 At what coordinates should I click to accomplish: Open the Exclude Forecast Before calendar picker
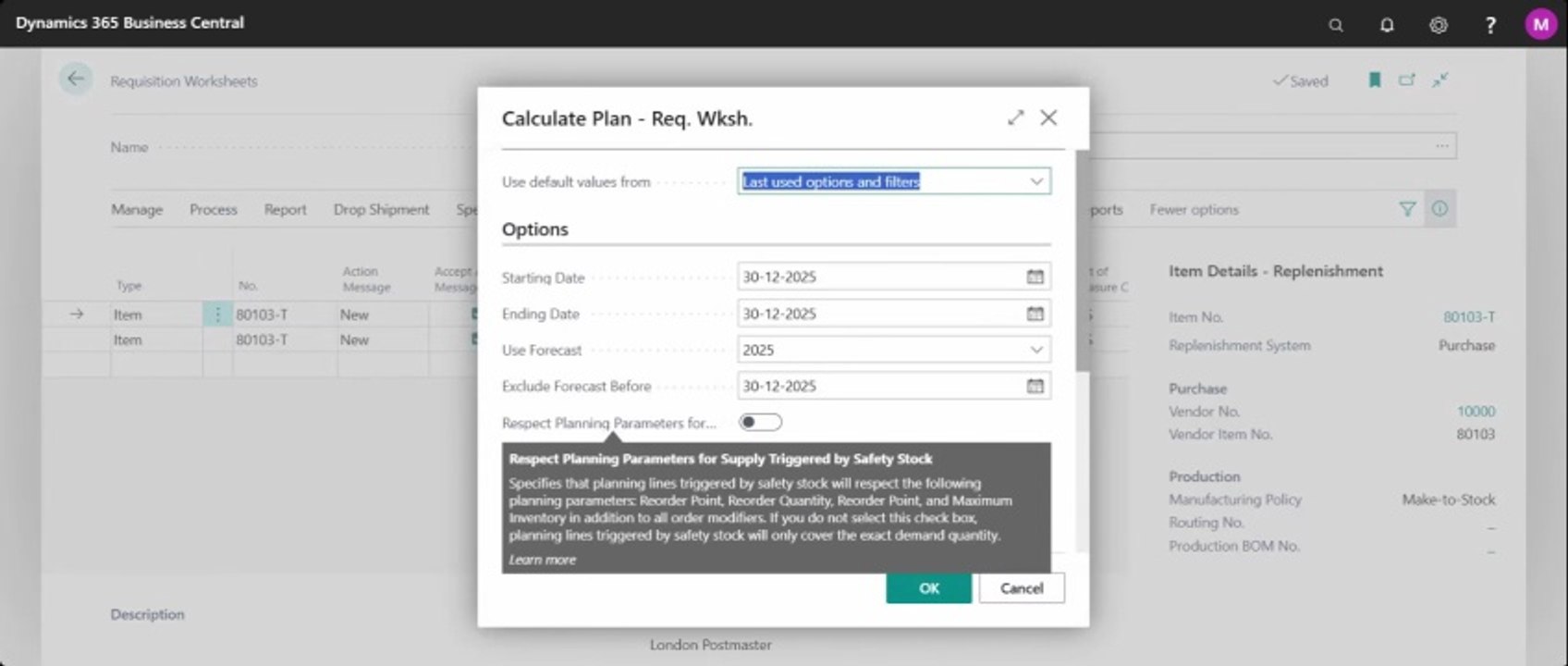1035,386
